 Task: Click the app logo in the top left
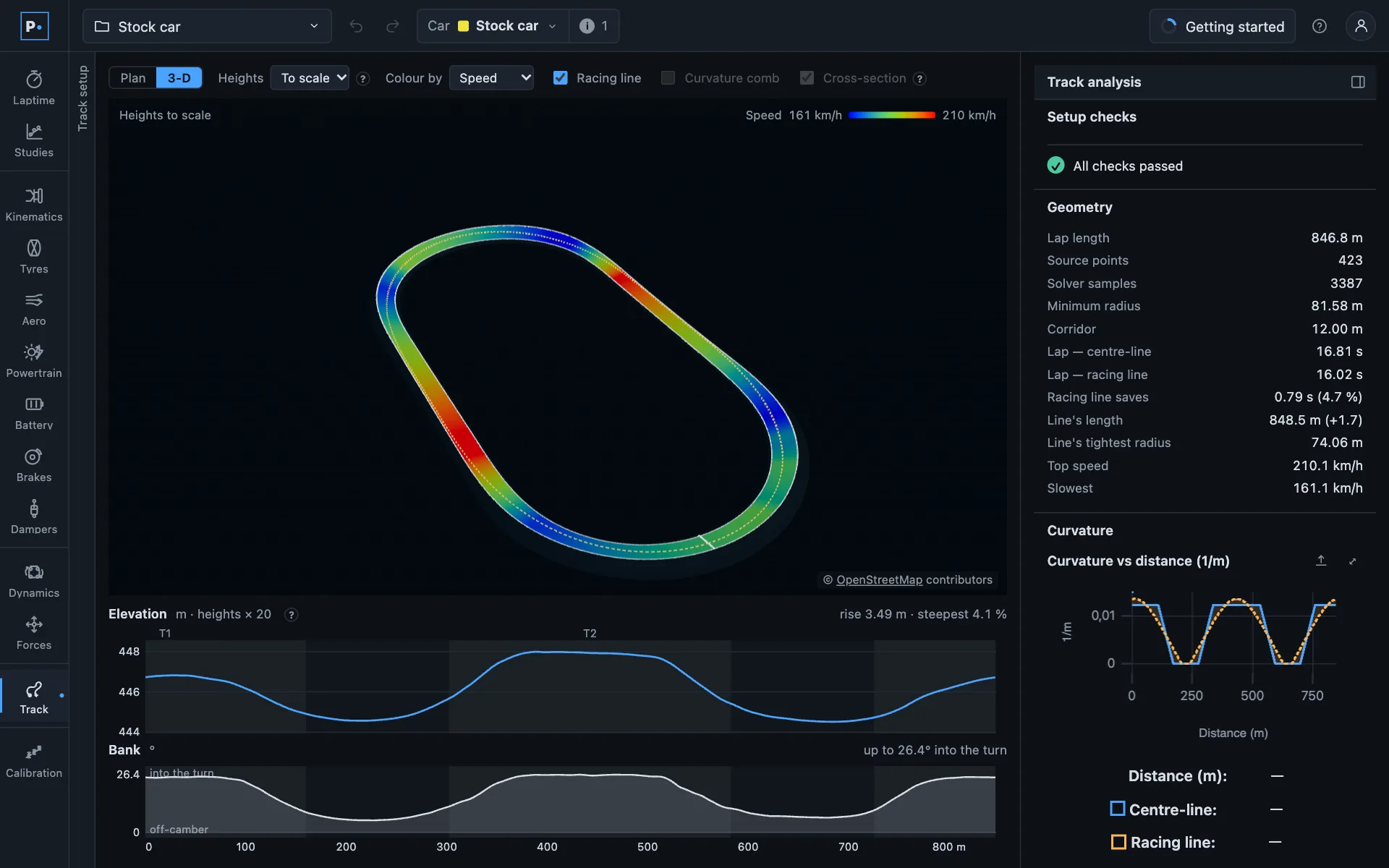click(34, 26)
